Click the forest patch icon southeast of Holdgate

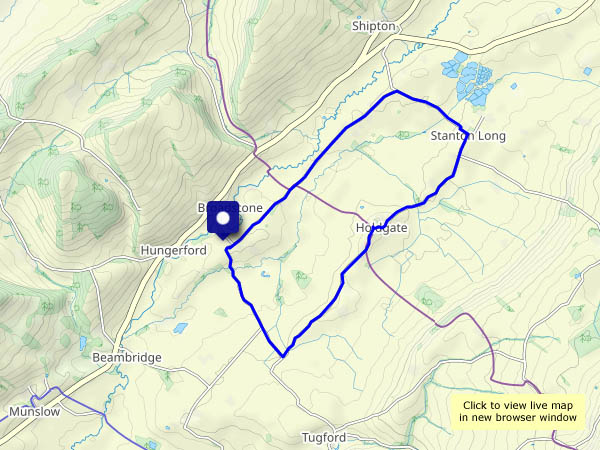429,298
